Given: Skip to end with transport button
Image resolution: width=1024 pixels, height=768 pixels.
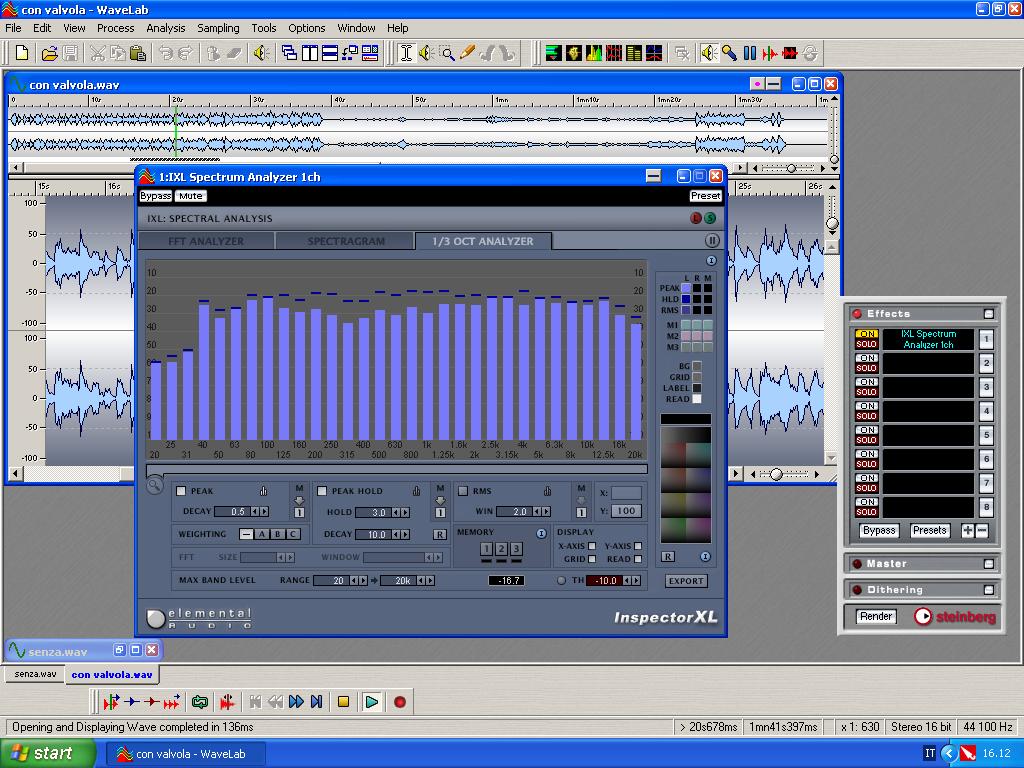Looking at the screenshot, I should click(317, 702).
